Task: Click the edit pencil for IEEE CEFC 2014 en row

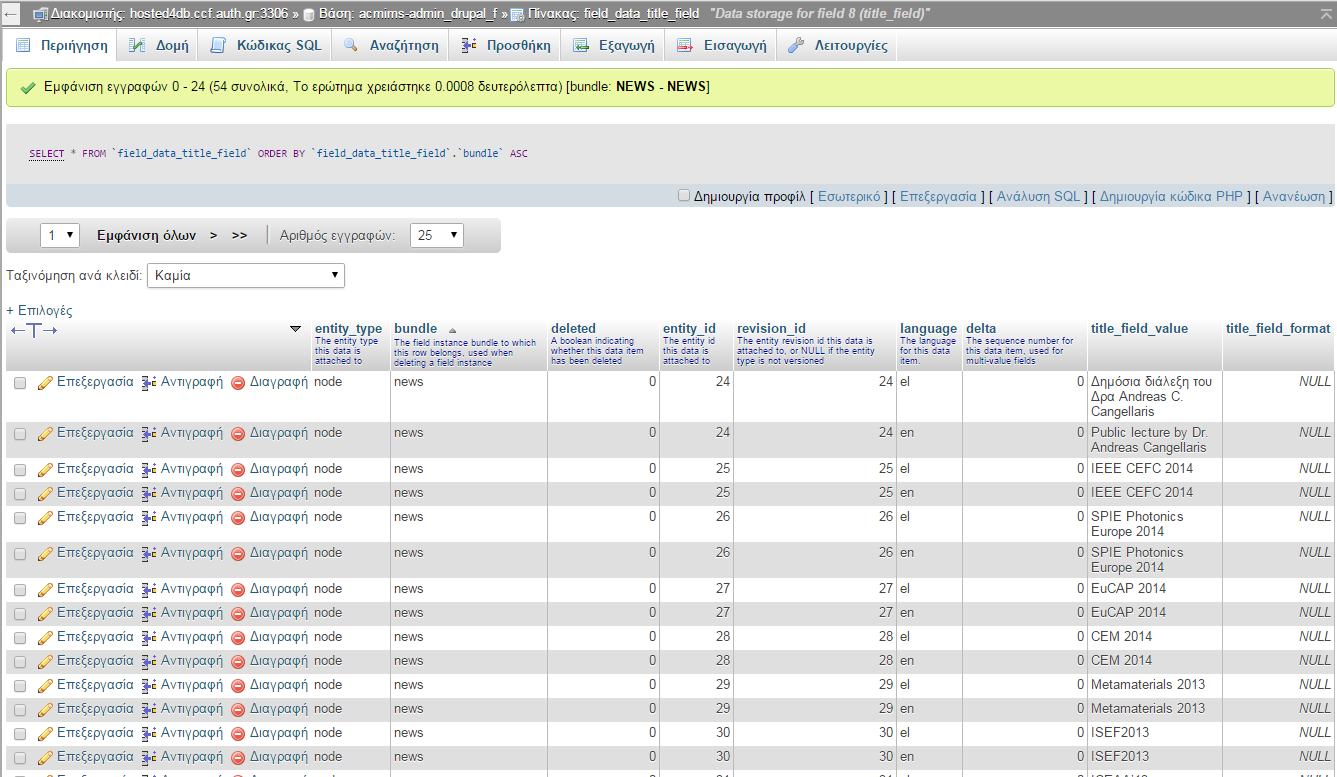Action: [45, 494]
